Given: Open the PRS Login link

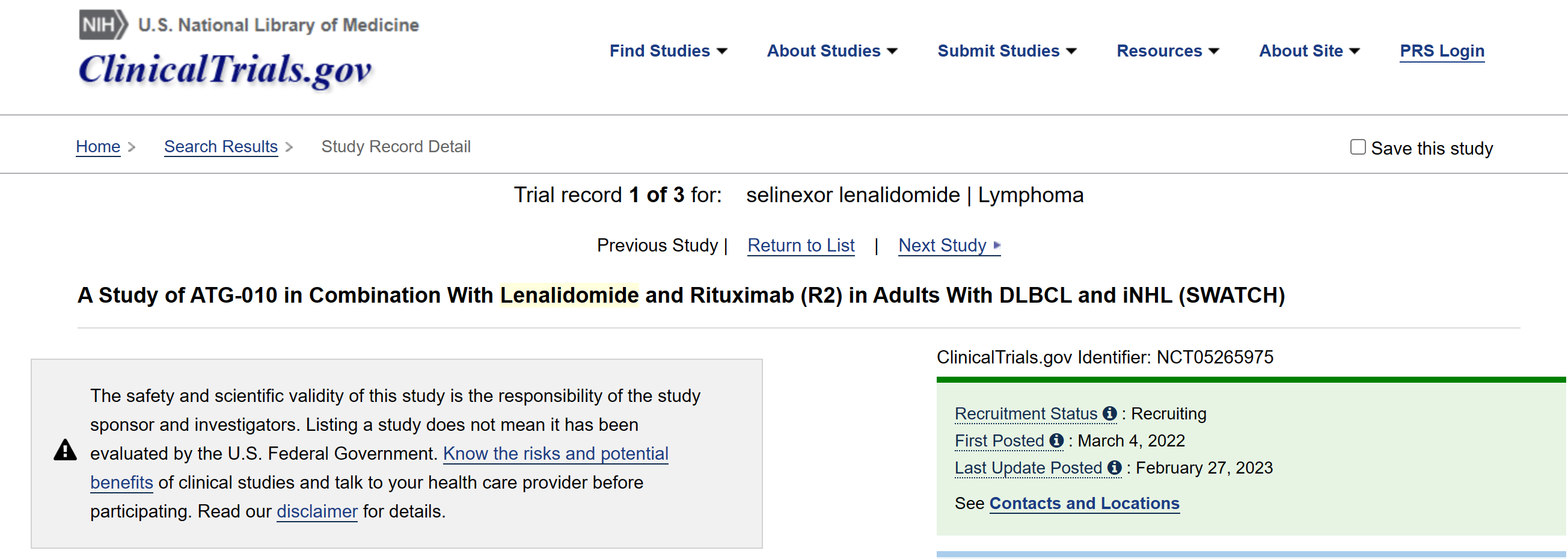Looking at the screenshot, I should tap(1441, 51).
